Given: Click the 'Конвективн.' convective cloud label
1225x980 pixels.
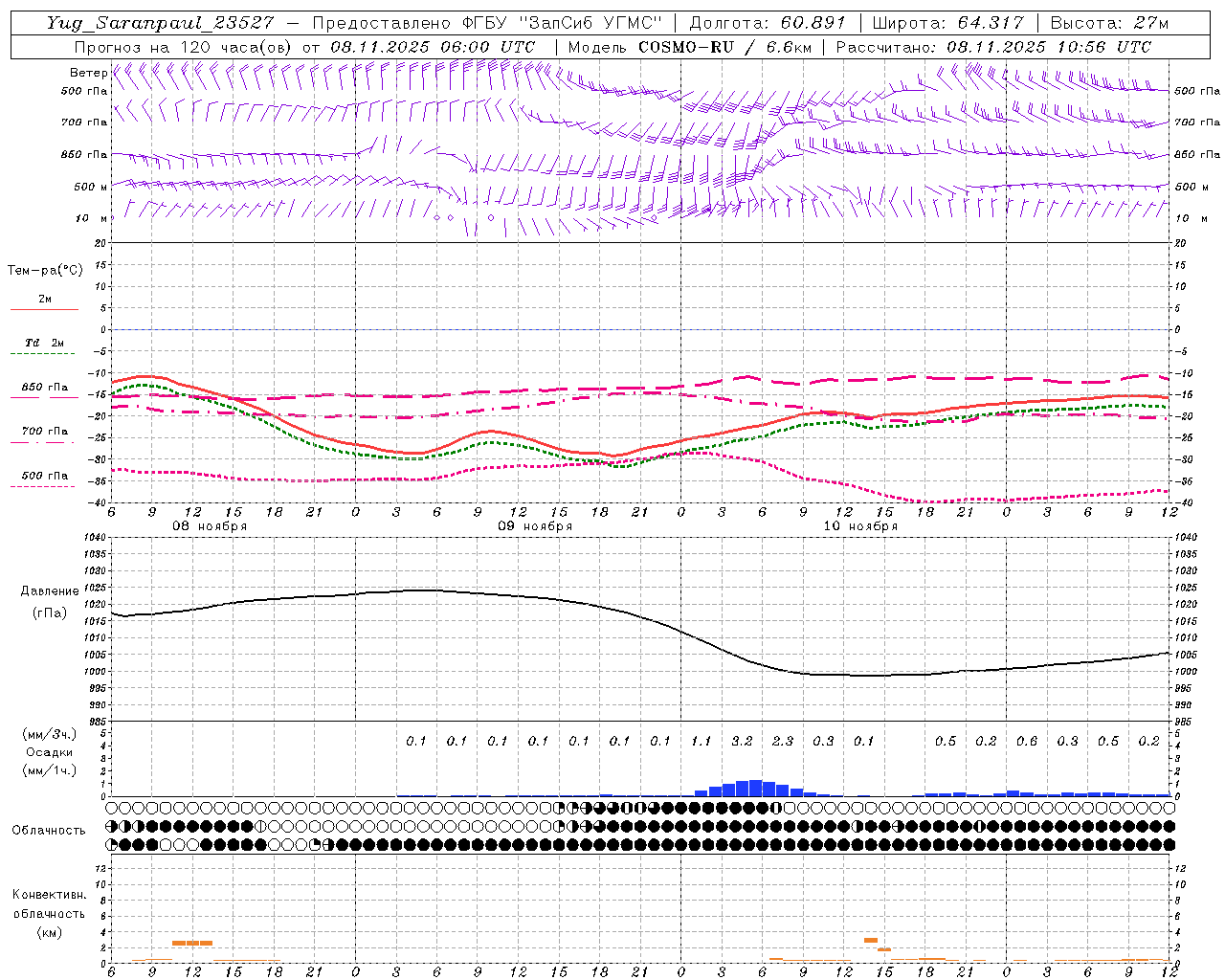Looking at the screenshot, I should 49,895.
